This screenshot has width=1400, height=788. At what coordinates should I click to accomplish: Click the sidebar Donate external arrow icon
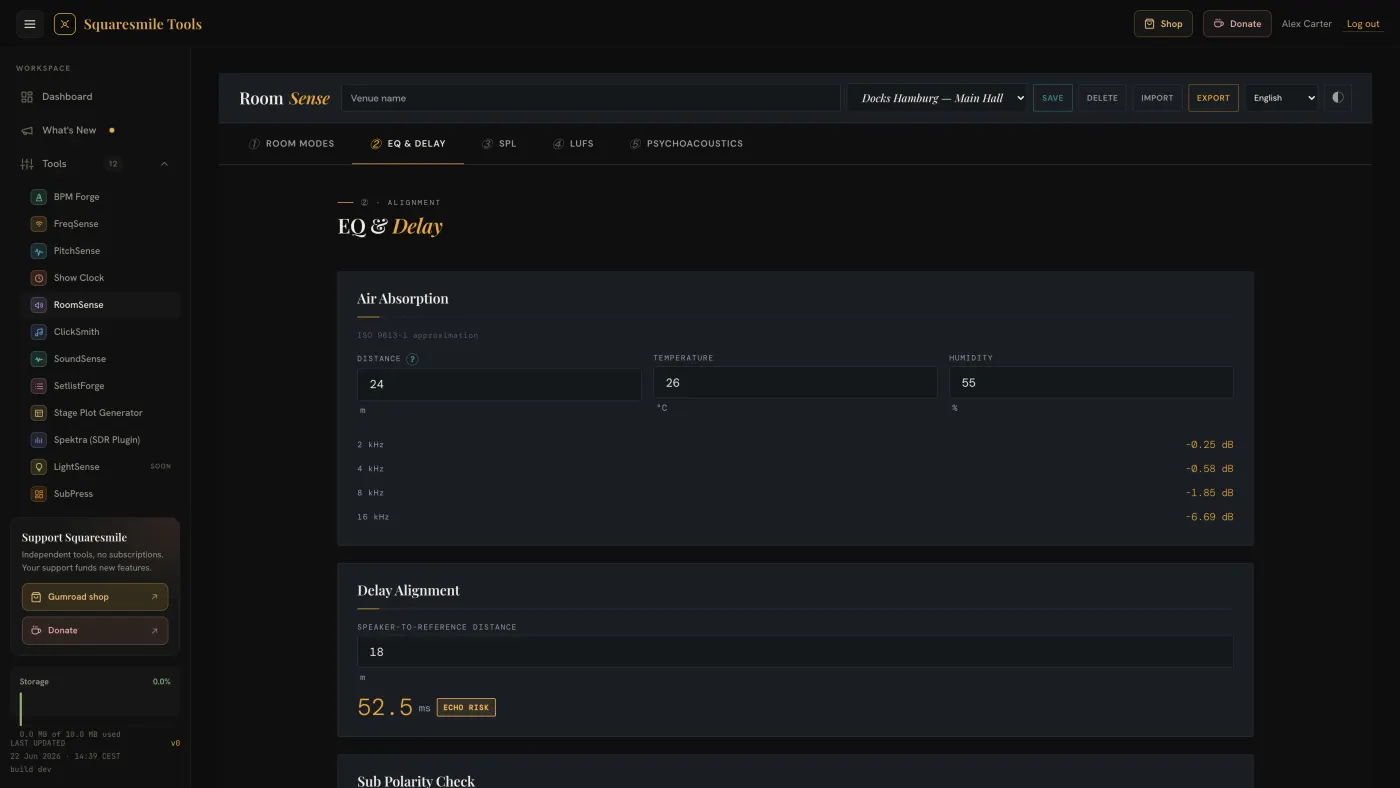pos(154,631)
